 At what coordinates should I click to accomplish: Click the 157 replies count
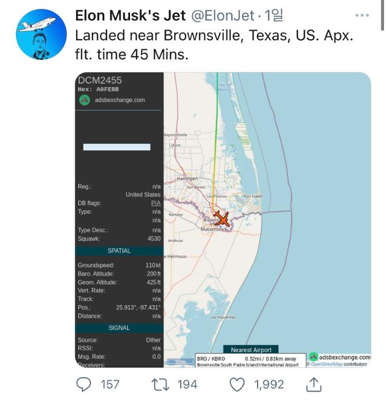point(110,384)
